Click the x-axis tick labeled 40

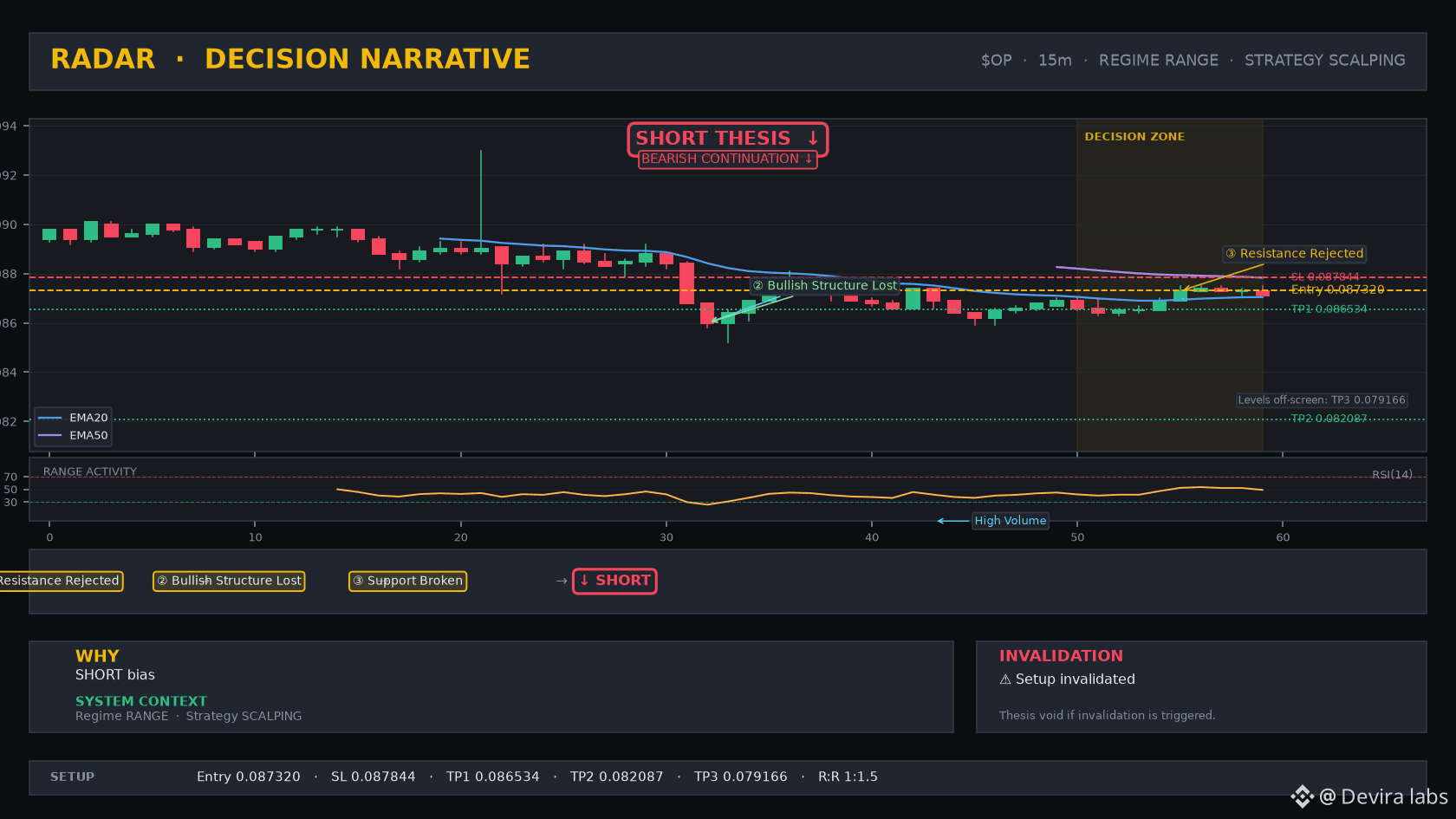point(872,537)
